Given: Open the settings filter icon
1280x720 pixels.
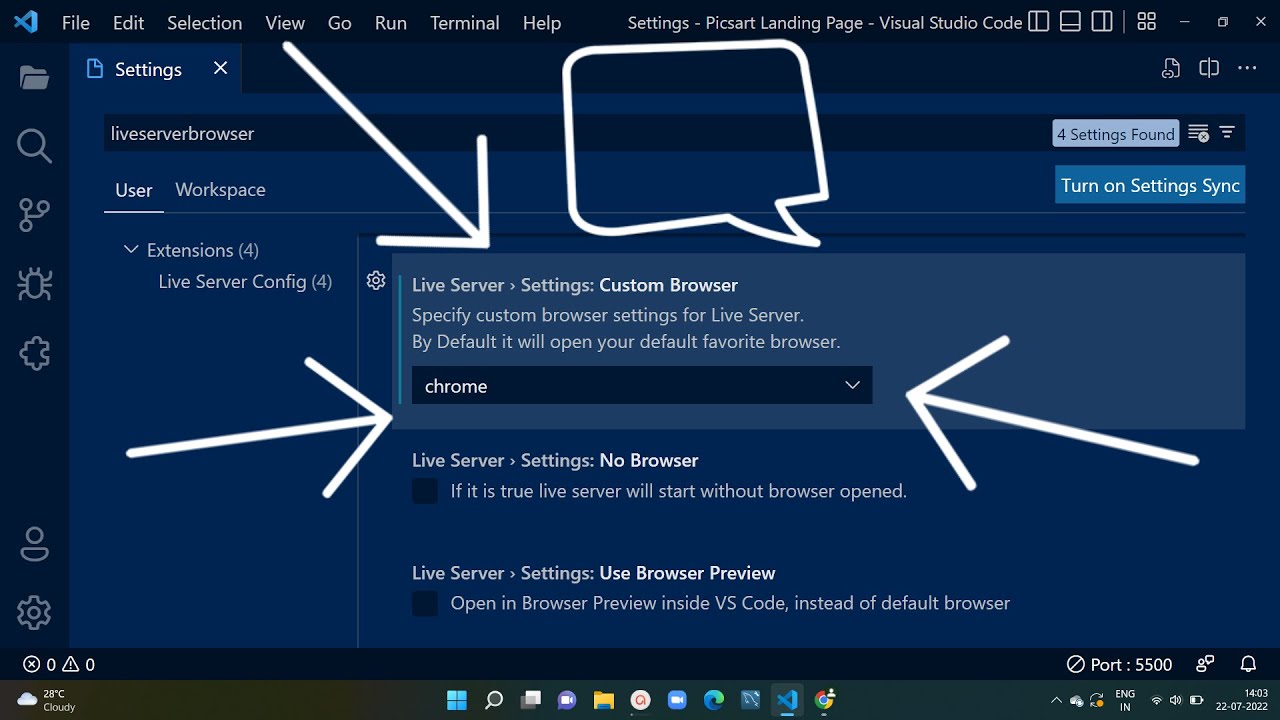Looking at the screenshot, I should point(1227,133).
